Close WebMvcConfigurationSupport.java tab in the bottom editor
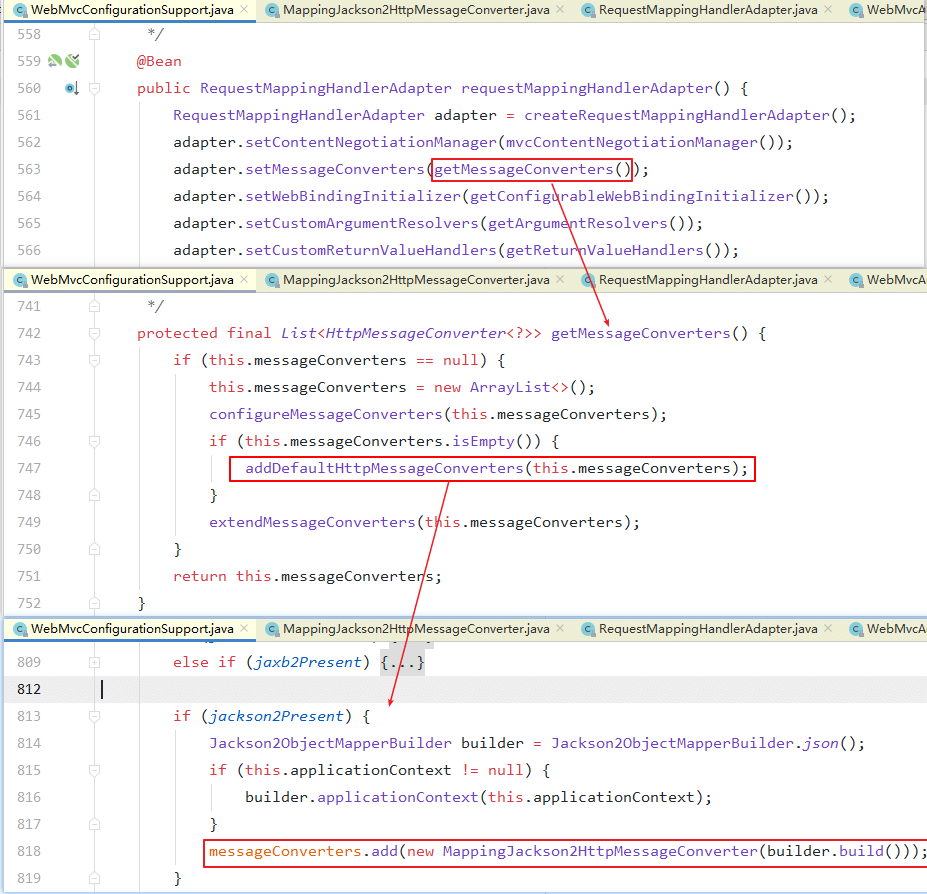This screenshot has height=894, width=927. (245, 629)
